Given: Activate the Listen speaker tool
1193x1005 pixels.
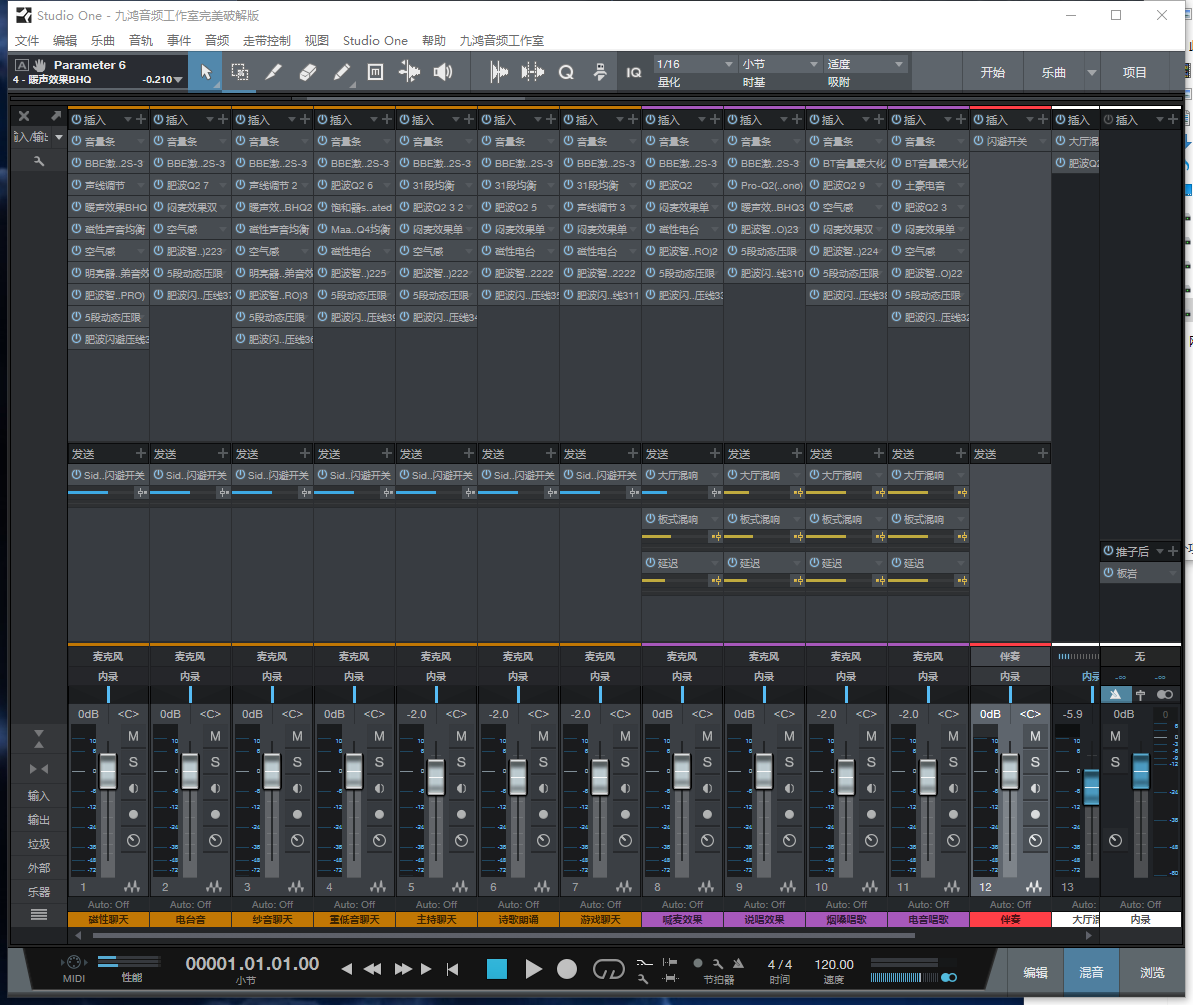Looking at the screenshot, I should coord(443,72).
